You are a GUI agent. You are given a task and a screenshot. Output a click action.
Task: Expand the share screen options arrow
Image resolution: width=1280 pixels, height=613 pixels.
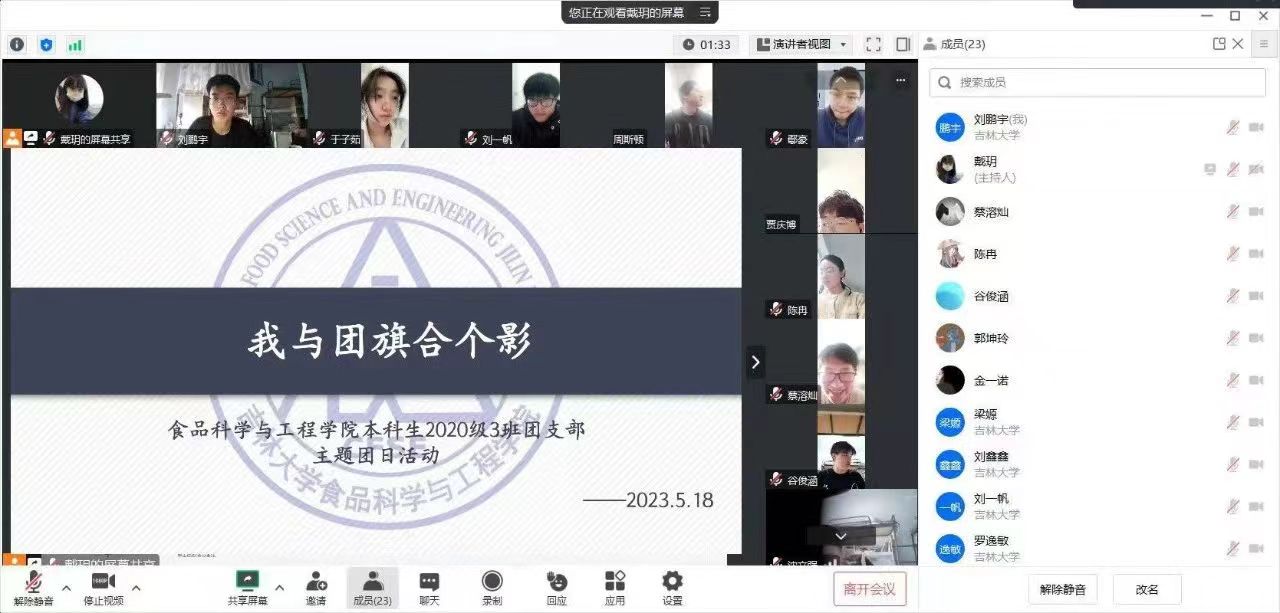(x=280, y=587)
